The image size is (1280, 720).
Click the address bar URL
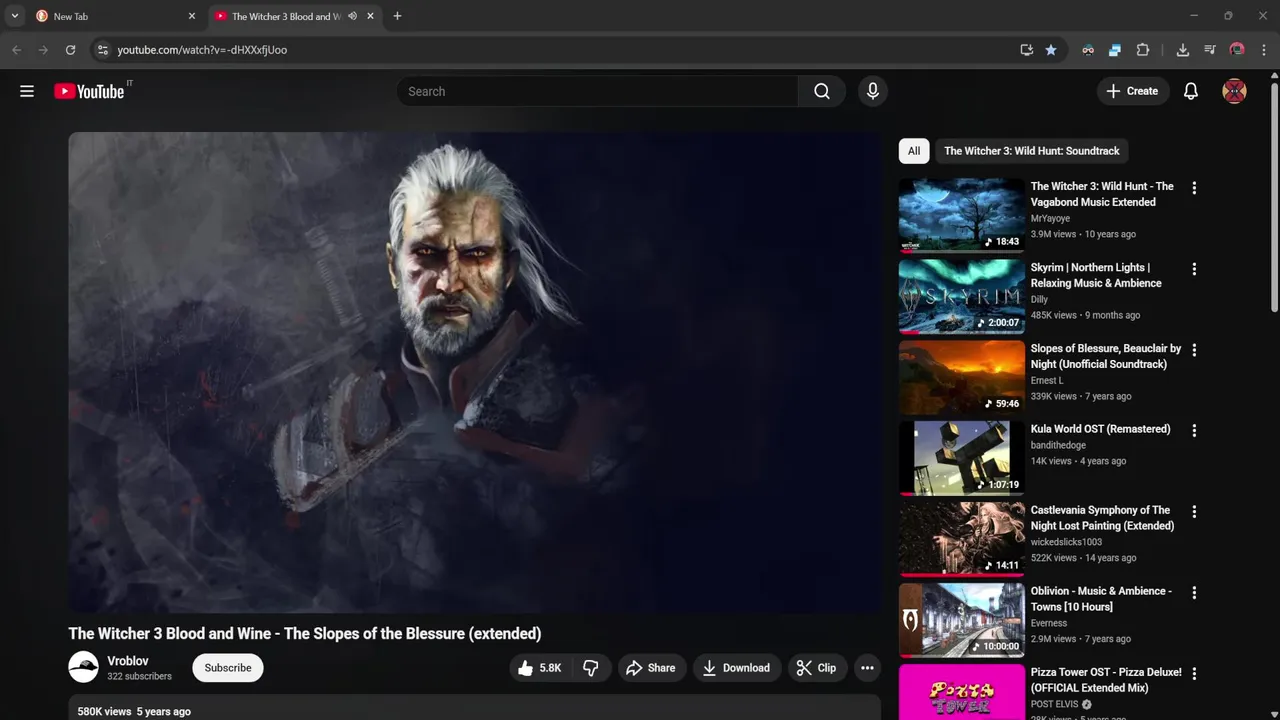(202, 50)
